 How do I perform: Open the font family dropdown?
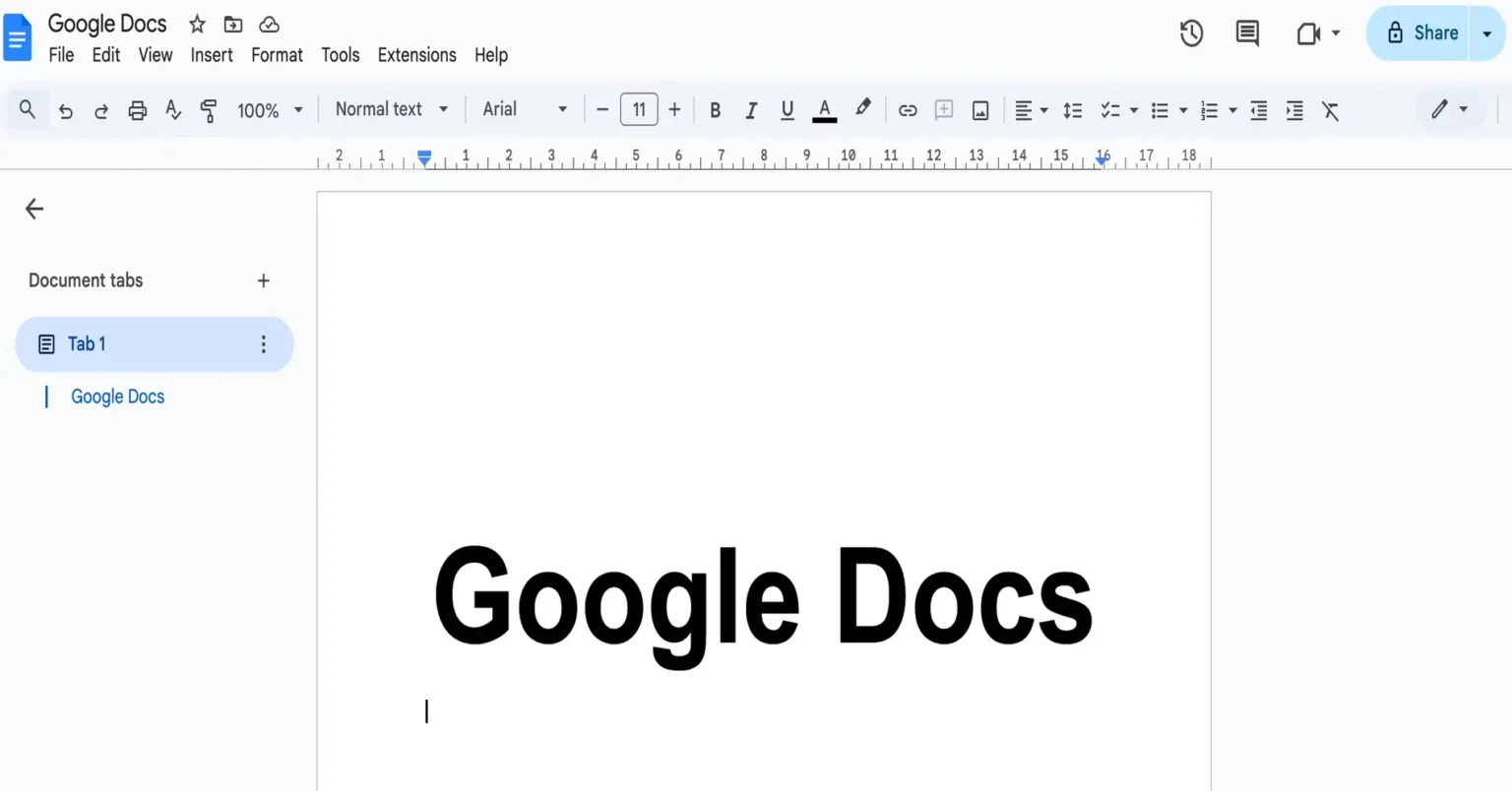pyautogui.click(x=523, y=109)
